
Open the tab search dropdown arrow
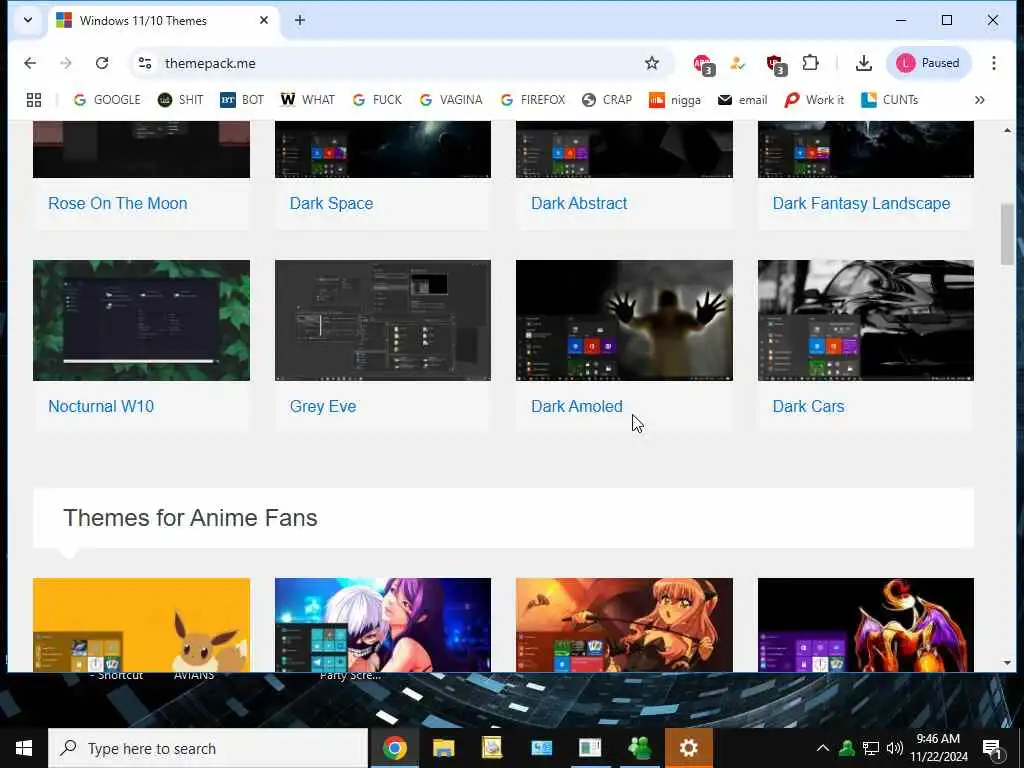pos(28,20)
